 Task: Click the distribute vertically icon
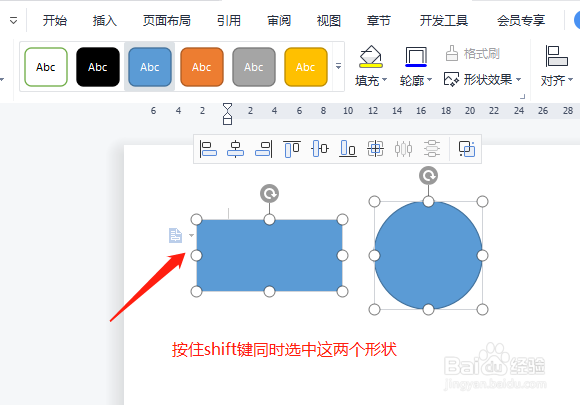pos(432,149)
